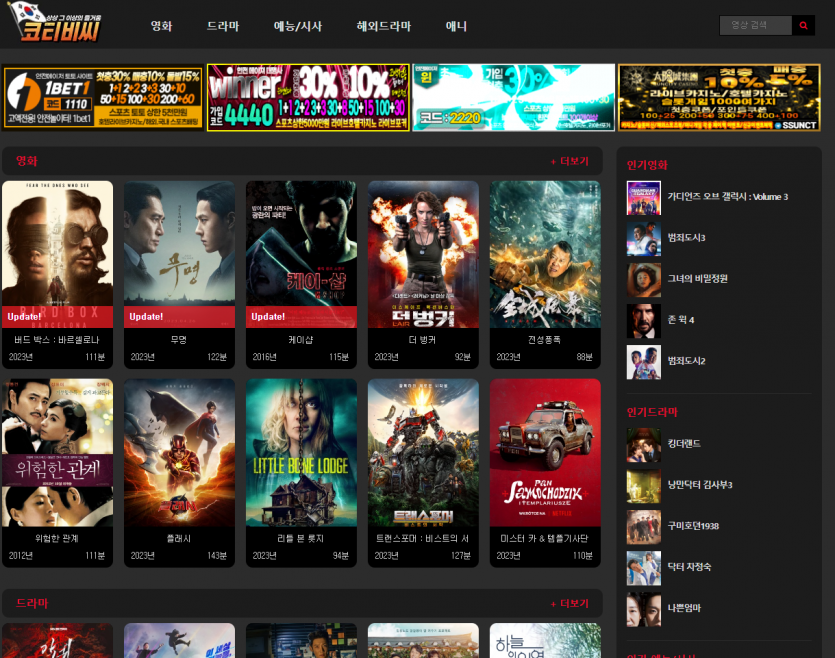835x658 pixels.
Task: Open the 영화 menu in navigation
Action: click(x=161, y=26)
